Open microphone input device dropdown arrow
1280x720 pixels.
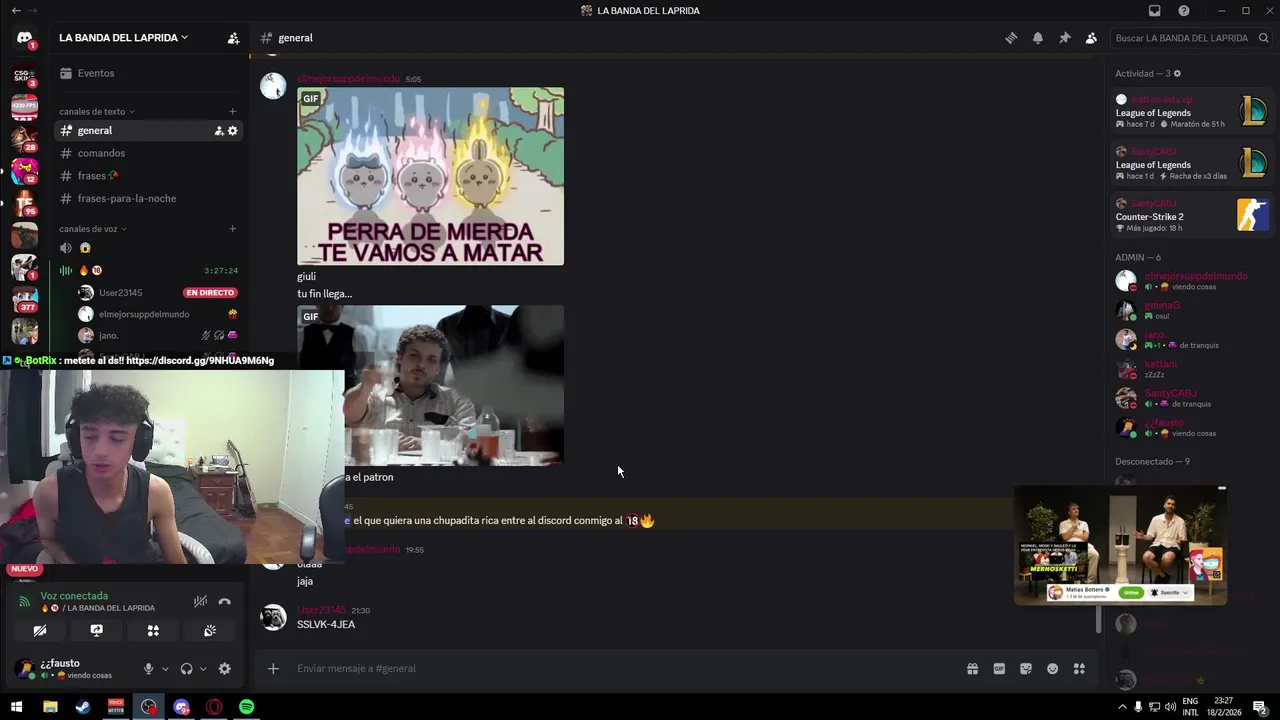165,669
